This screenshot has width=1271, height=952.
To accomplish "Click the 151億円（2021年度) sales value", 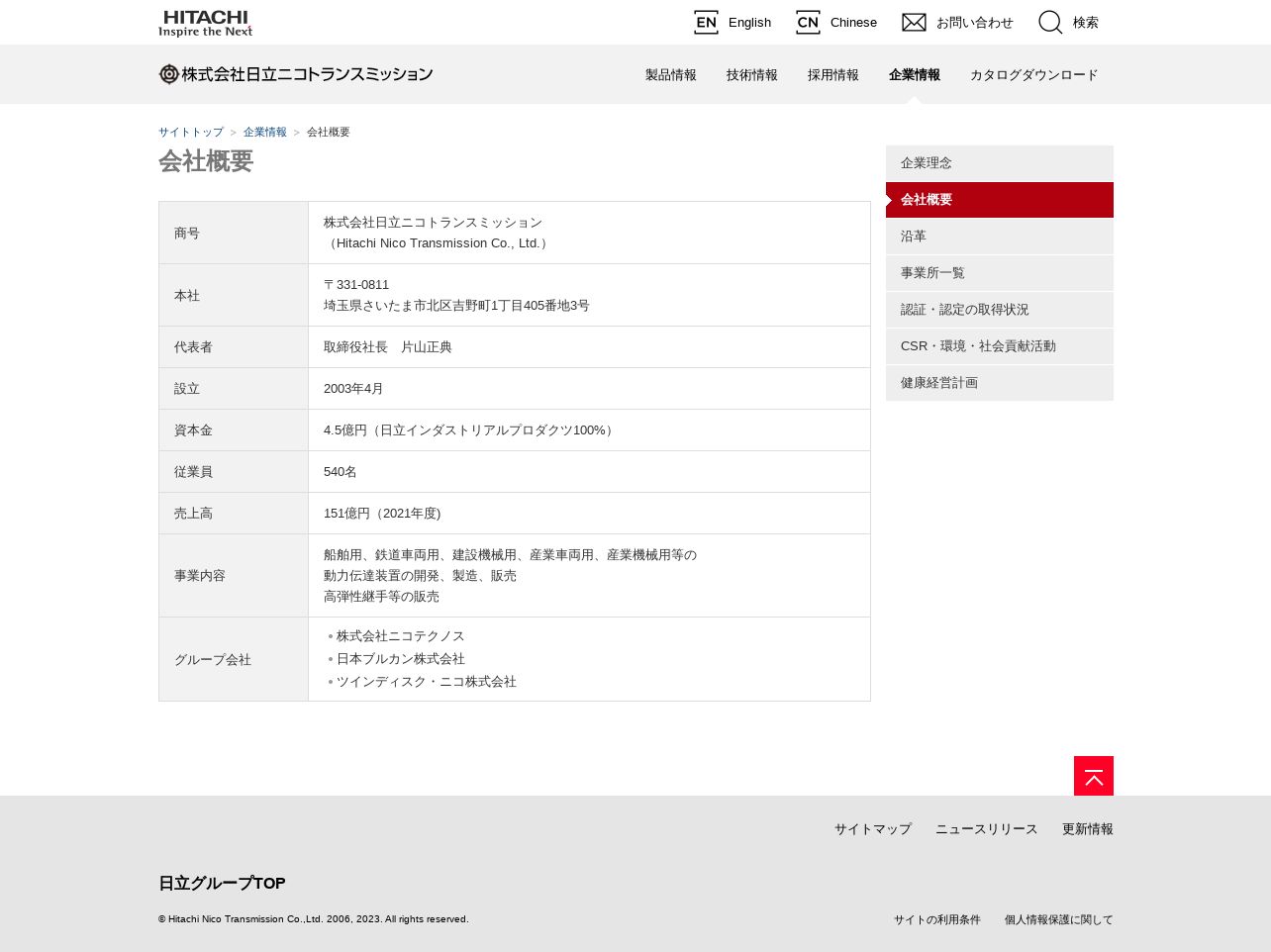I will pos(382,514).
